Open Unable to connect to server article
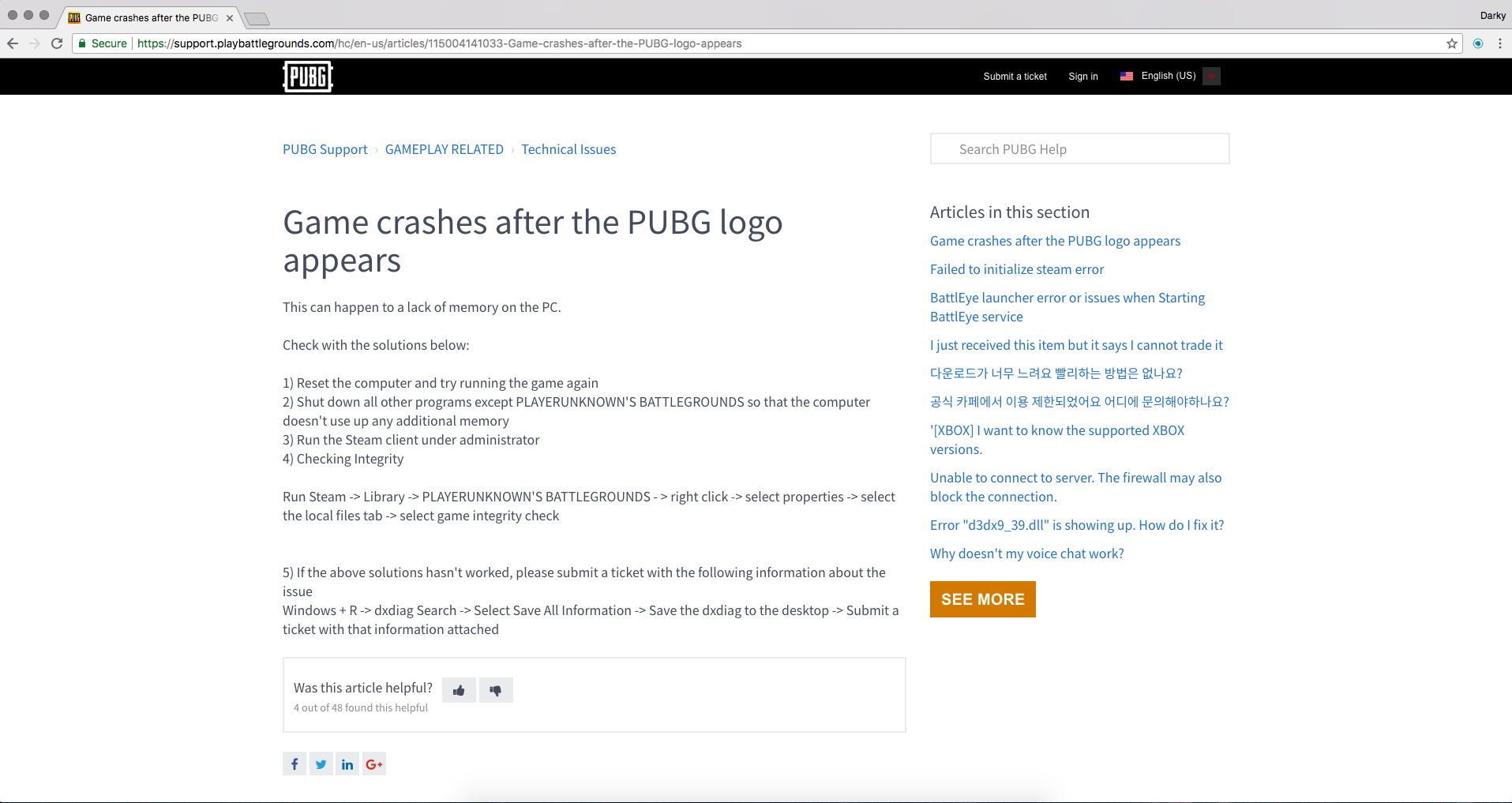 [x=1075, y=487]
